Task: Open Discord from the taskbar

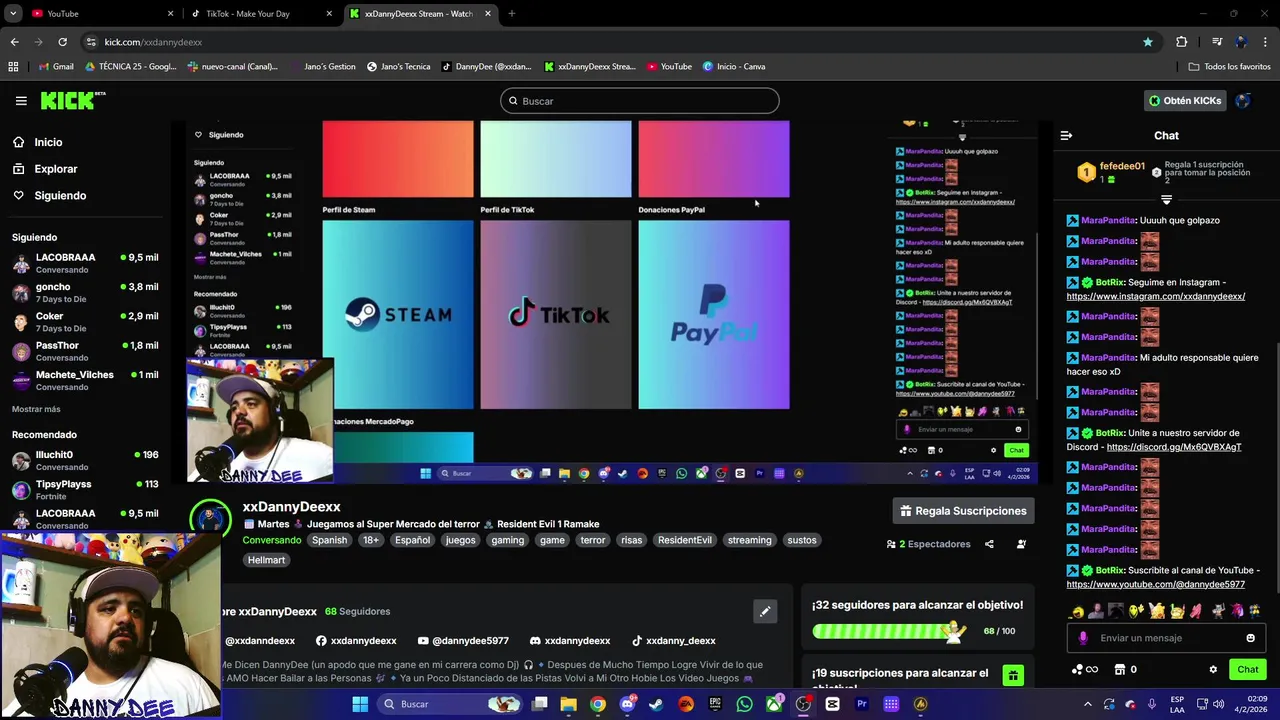Action: 627,704
